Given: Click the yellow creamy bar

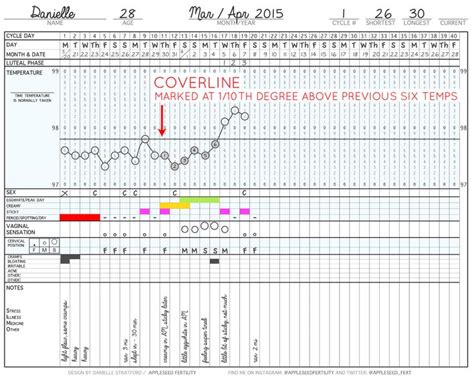Looking at the screenshot, I should (x=175, y=206).
